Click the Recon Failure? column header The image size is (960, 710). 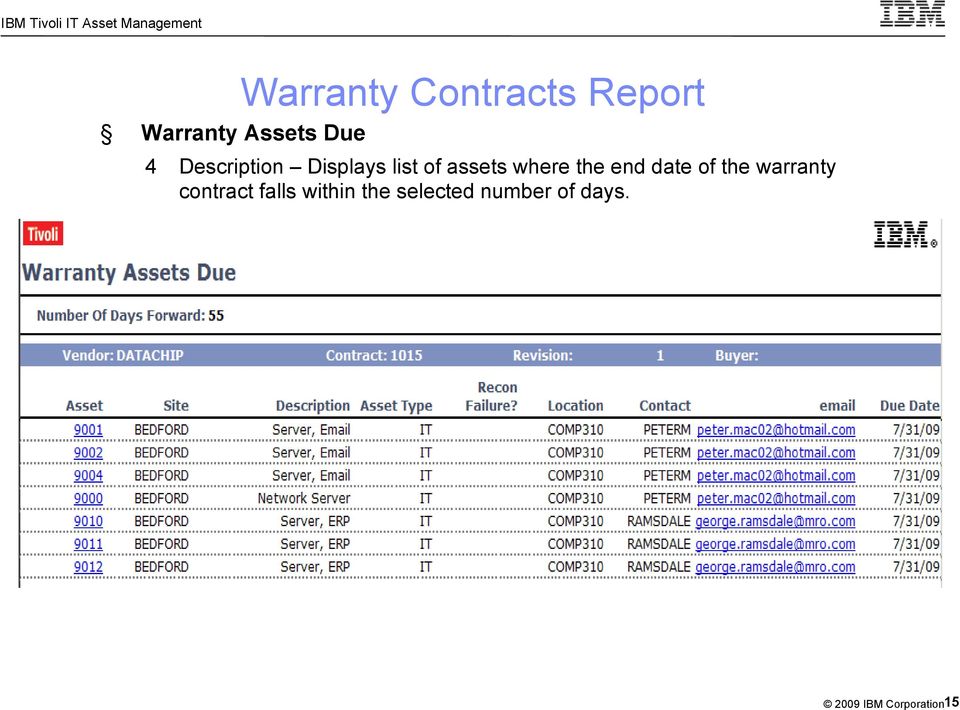pos(492,397)
